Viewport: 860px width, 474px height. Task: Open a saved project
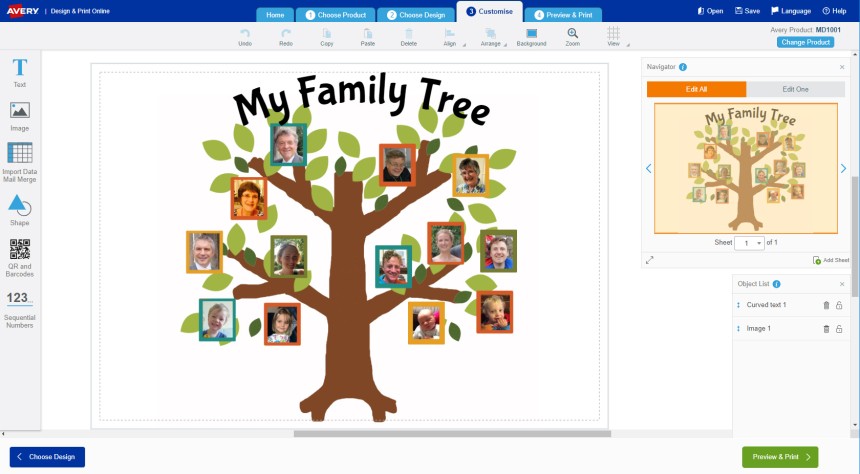coord(710,11)
